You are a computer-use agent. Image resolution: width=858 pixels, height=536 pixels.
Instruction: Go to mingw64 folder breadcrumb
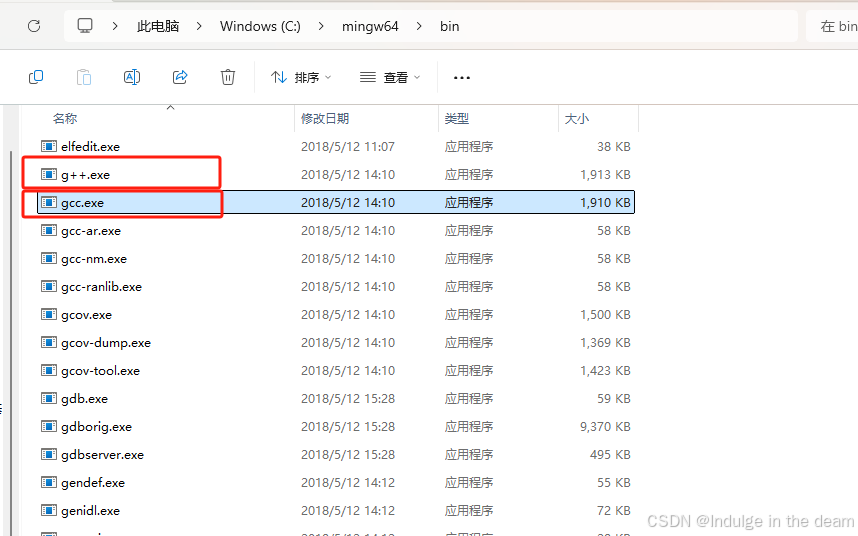click(x=370, y=26)
